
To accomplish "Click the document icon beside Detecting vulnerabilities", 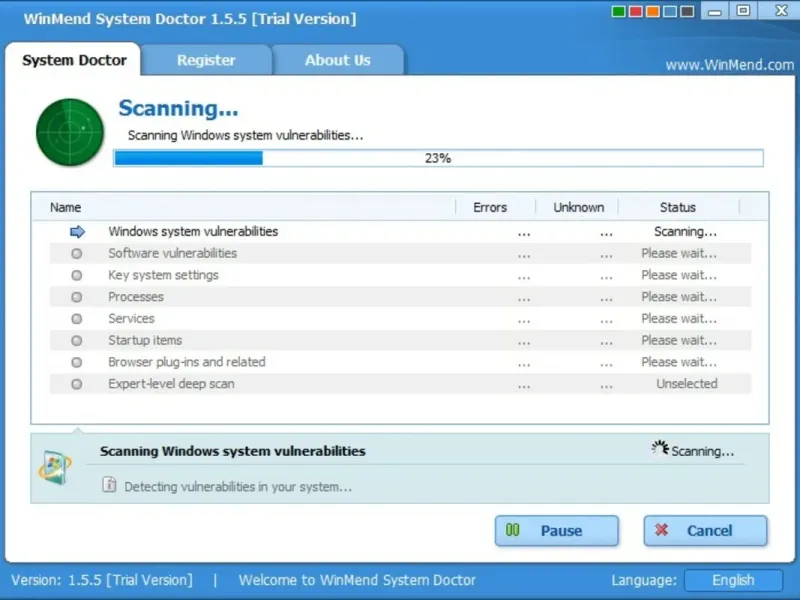I will [109, 484].
